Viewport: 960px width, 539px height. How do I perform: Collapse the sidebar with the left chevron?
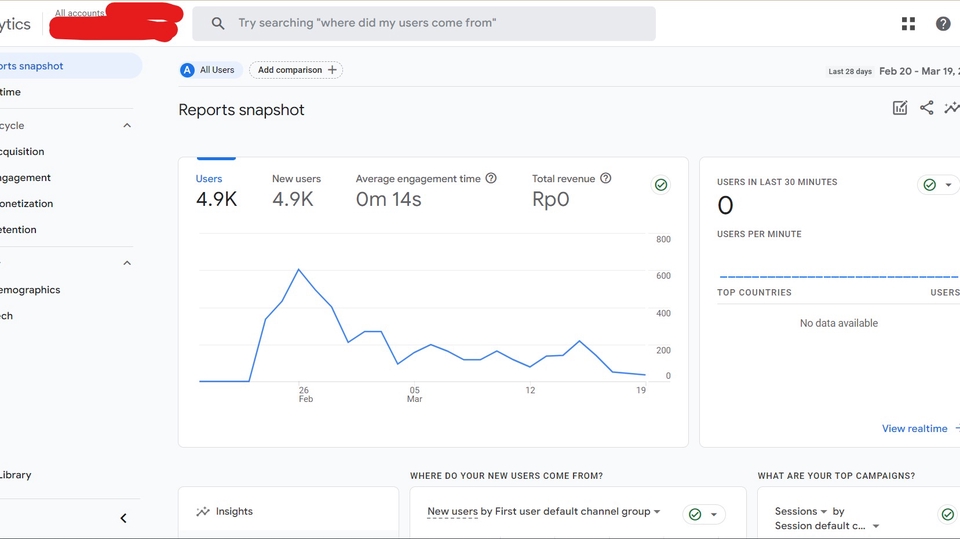[x=124, y=518]
